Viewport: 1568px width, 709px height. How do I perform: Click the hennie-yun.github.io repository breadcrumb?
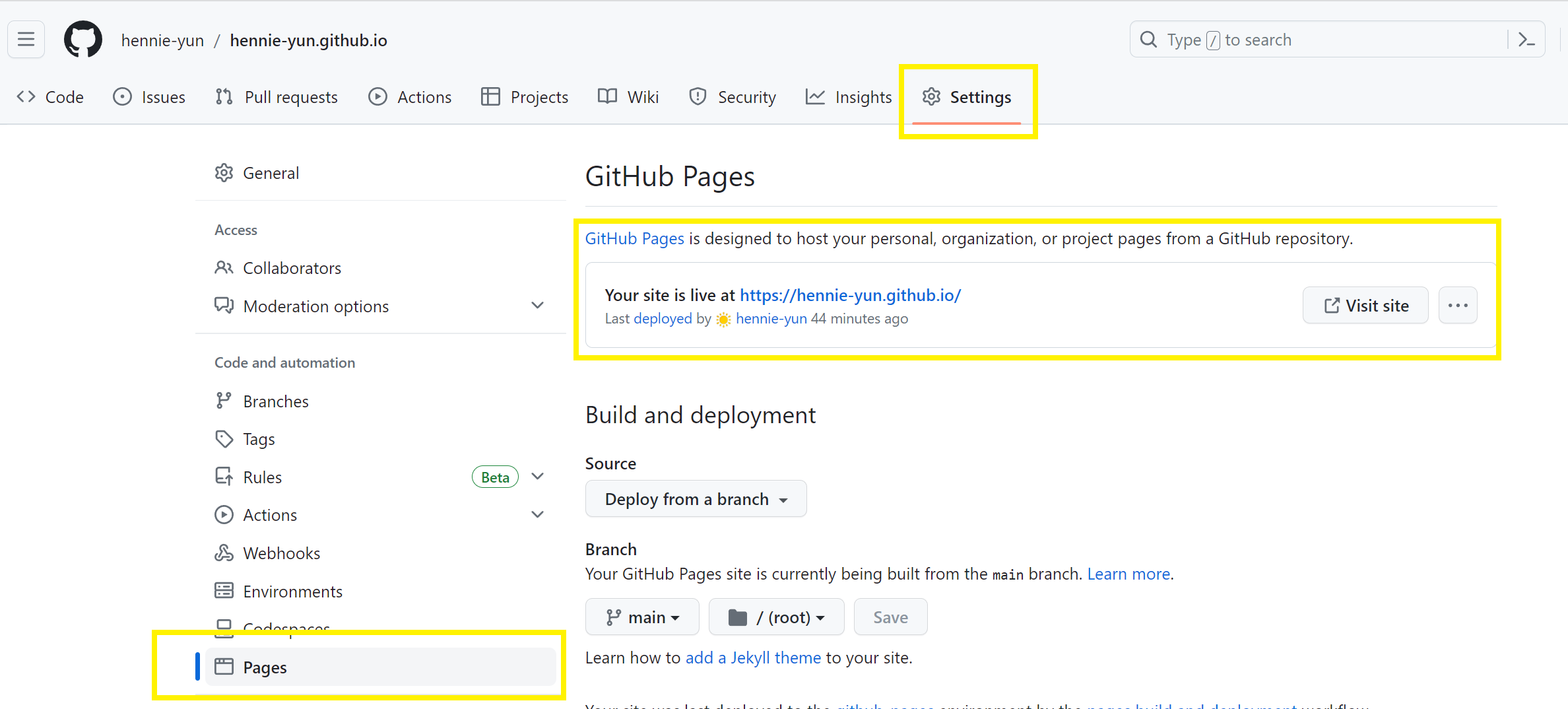[x=308, y=40]
